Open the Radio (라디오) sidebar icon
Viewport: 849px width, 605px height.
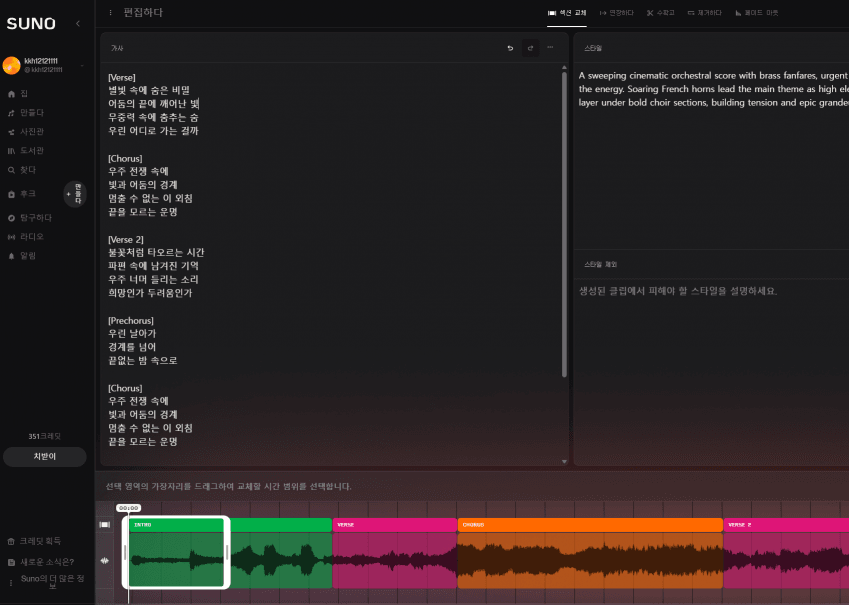click(x=11, y=237)
